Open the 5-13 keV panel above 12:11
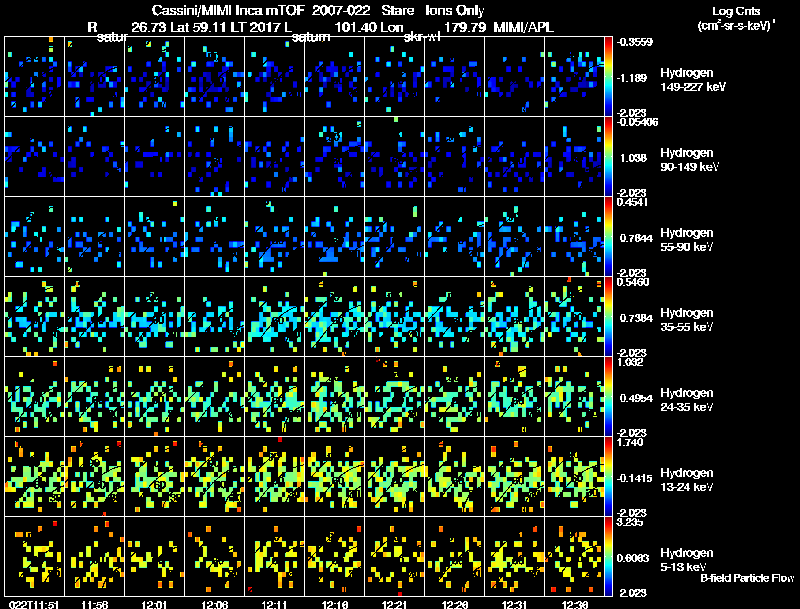 (x=274, y=556)
